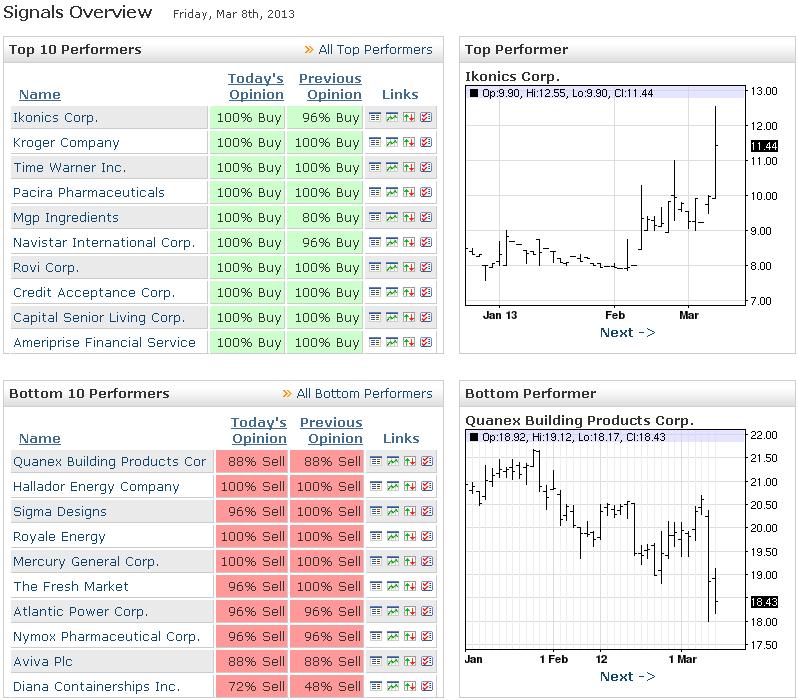This screenshot has width=798, height=700.
Task: Open quote table icon for Ikonics Corp.
Action: tap(375, 118)
